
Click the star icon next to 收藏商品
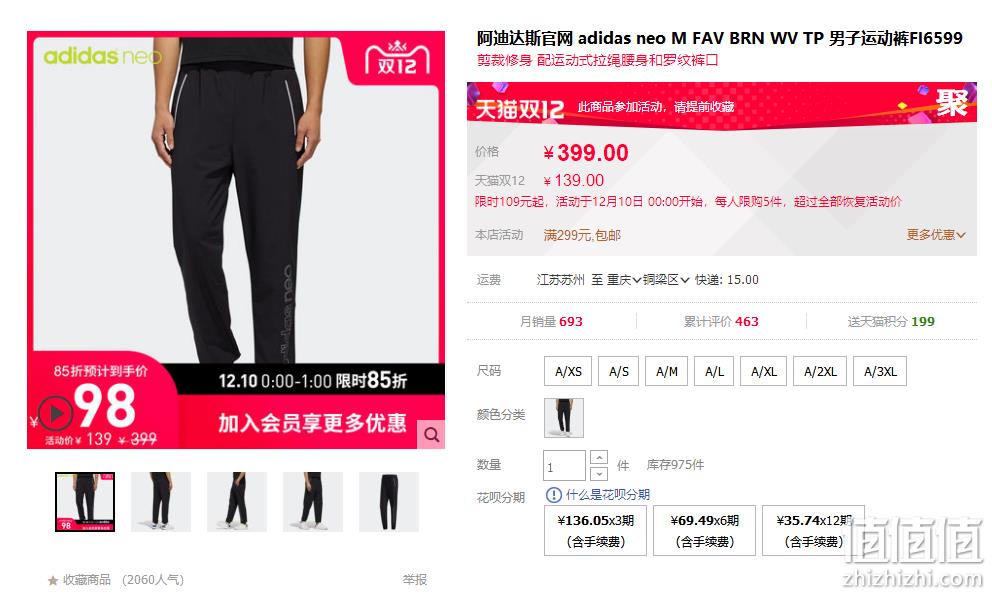pyautogui.click(x=53, y=580)
